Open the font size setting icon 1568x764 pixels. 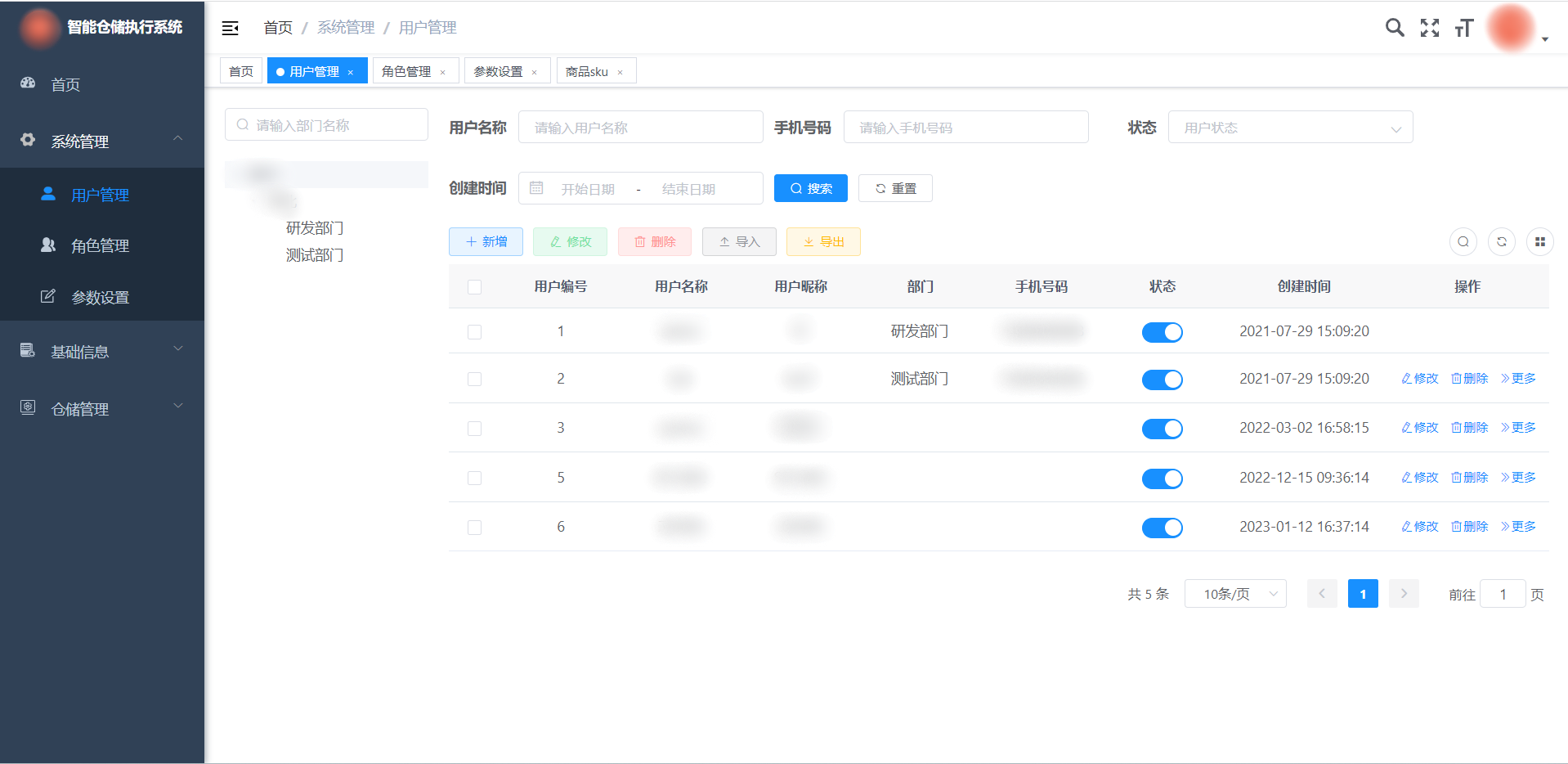point(1464,28)
